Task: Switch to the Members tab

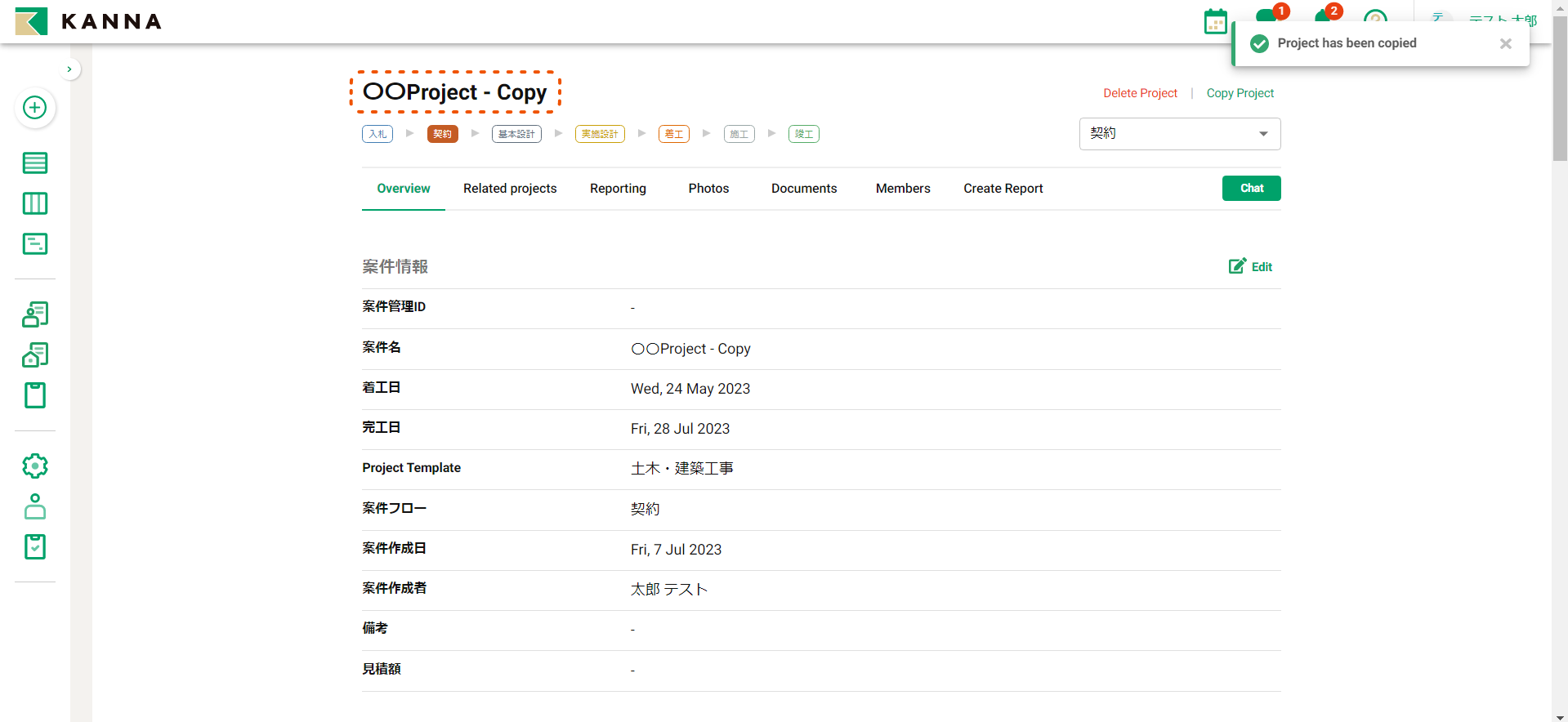Action: [x=902, y=189]
